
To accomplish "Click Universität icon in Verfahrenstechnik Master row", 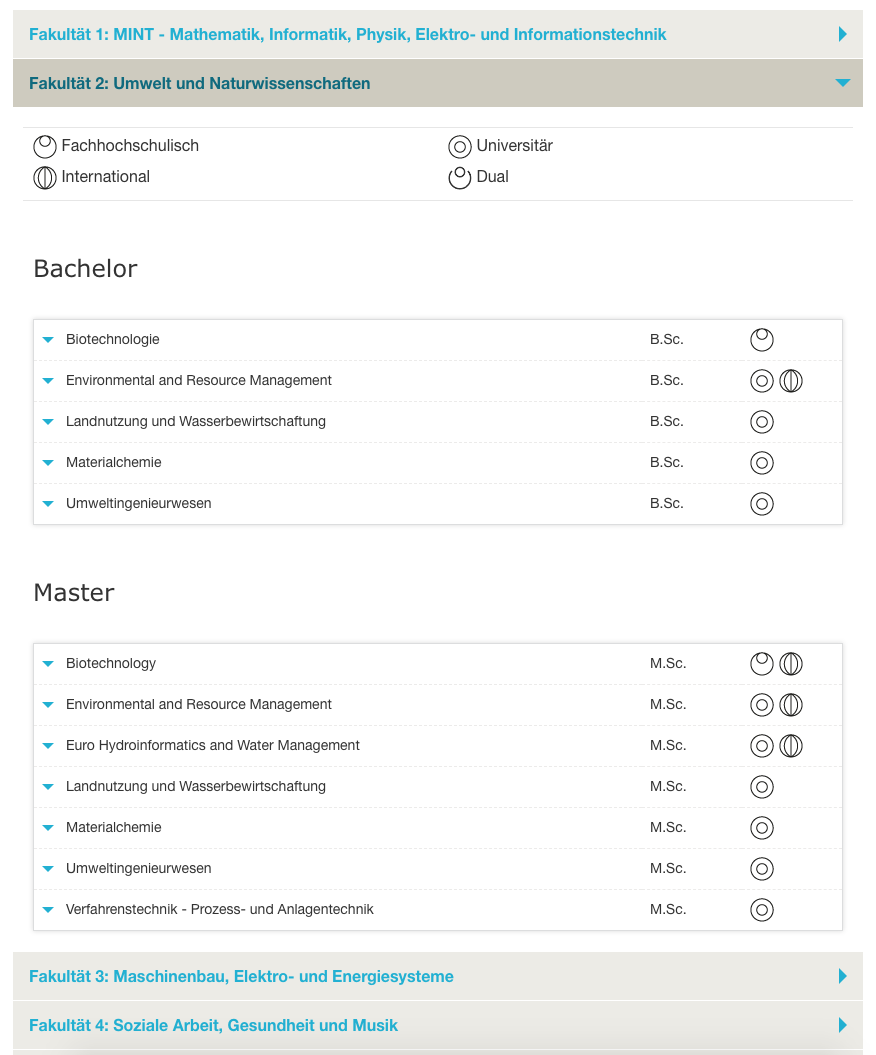I will [762, 910].
